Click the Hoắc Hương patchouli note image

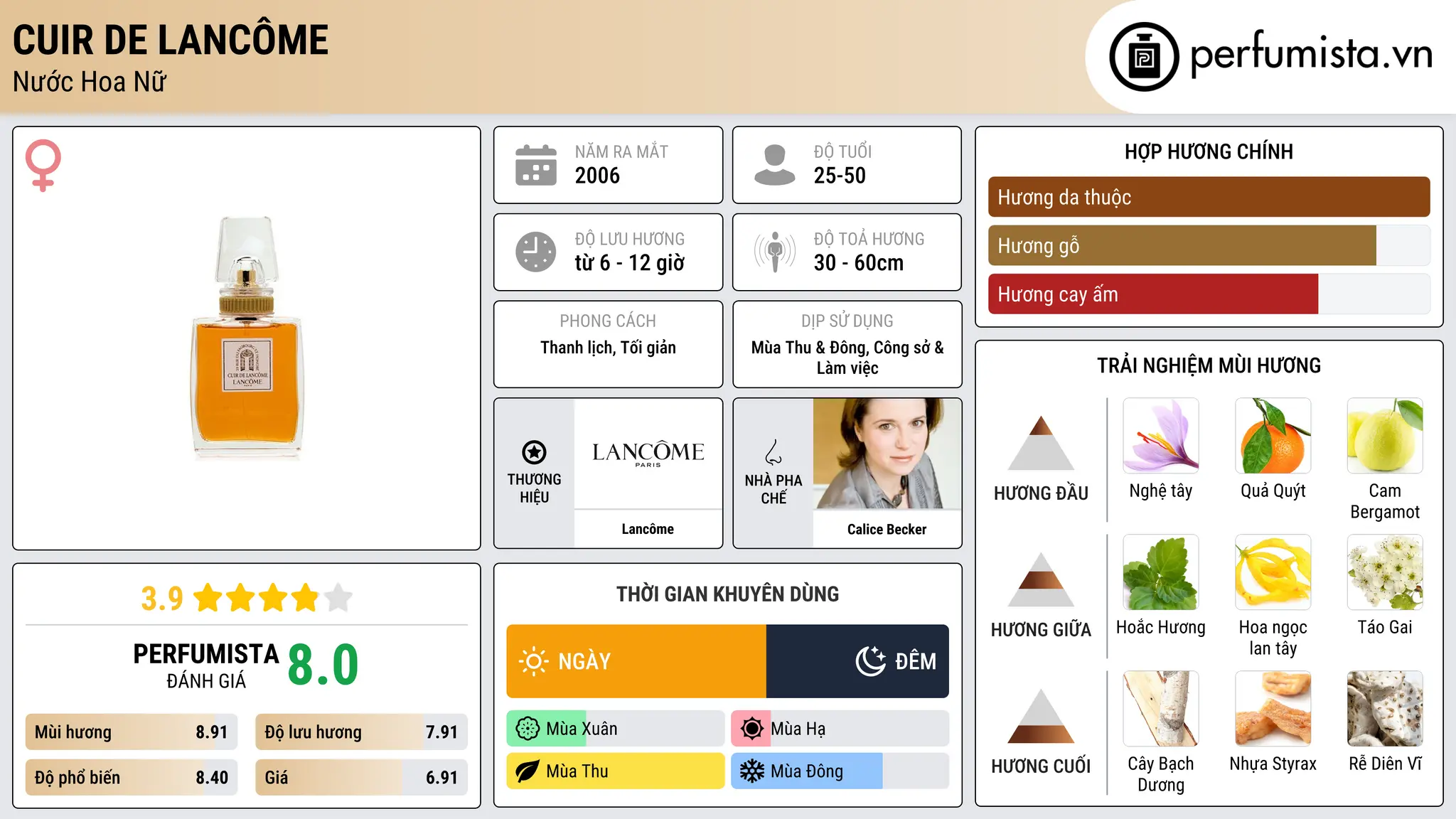coord(1161,572)
